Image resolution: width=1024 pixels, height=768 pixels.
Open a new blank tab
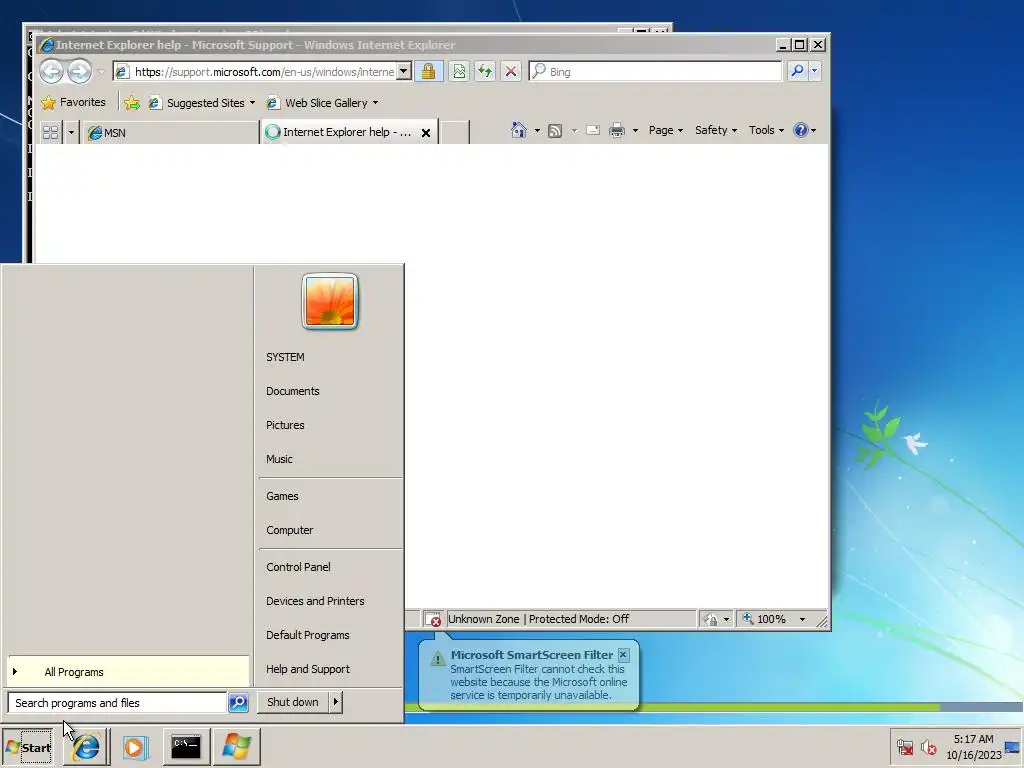point(455,132)
